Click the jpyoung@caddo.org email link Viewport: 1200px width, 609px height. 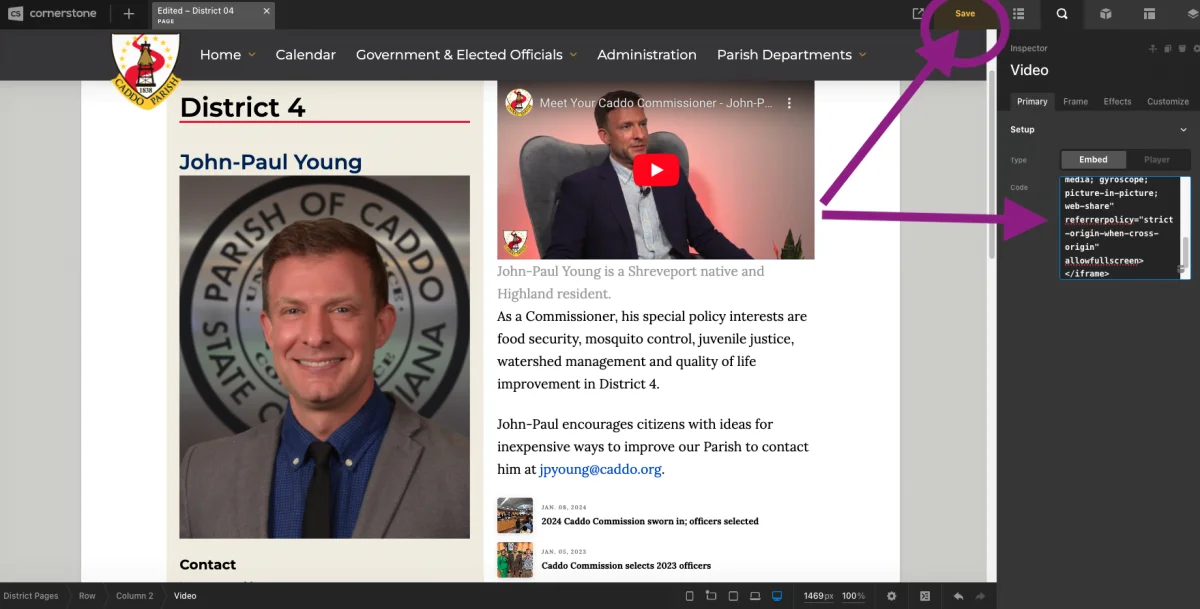pos(600,469)
